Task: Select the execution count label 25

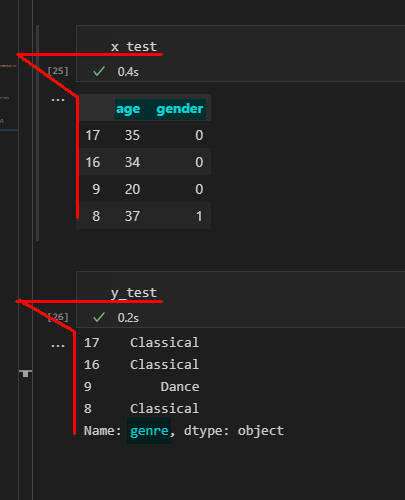Action: pos(58,71)
